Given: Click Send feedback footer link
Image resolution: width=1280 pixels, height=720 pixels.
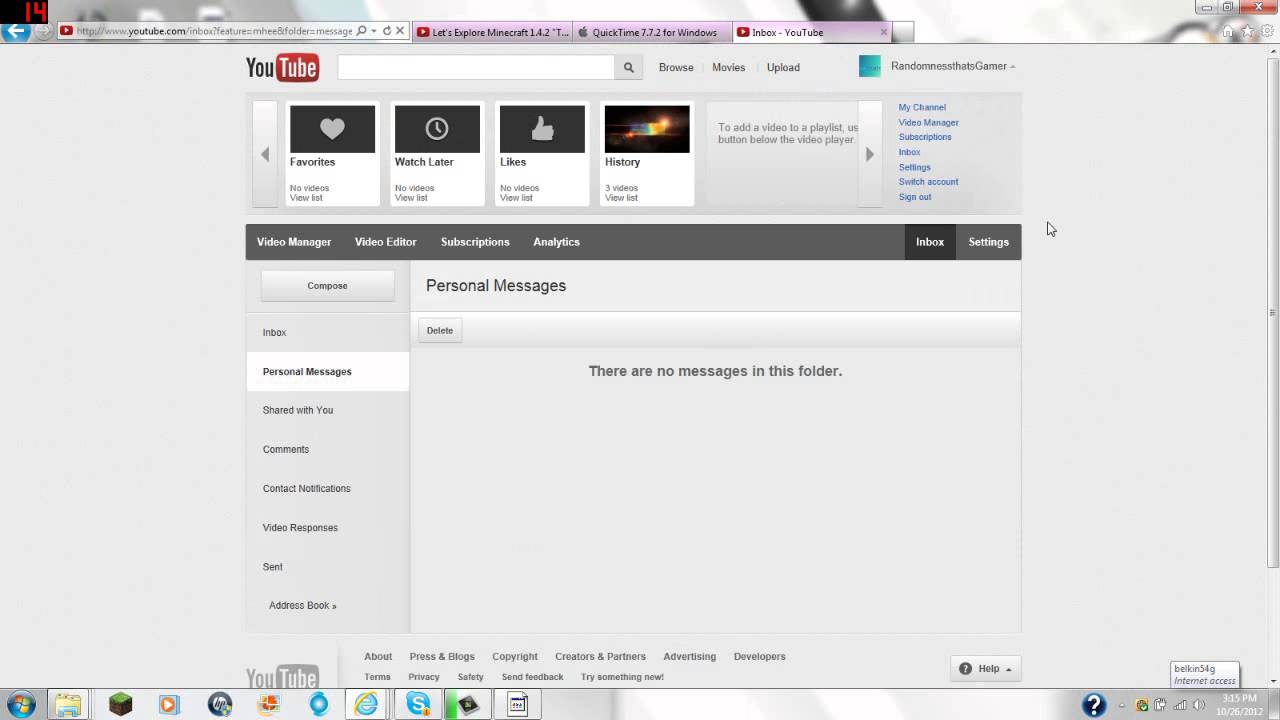Looking at the screenshot, I should coord(532,677).
